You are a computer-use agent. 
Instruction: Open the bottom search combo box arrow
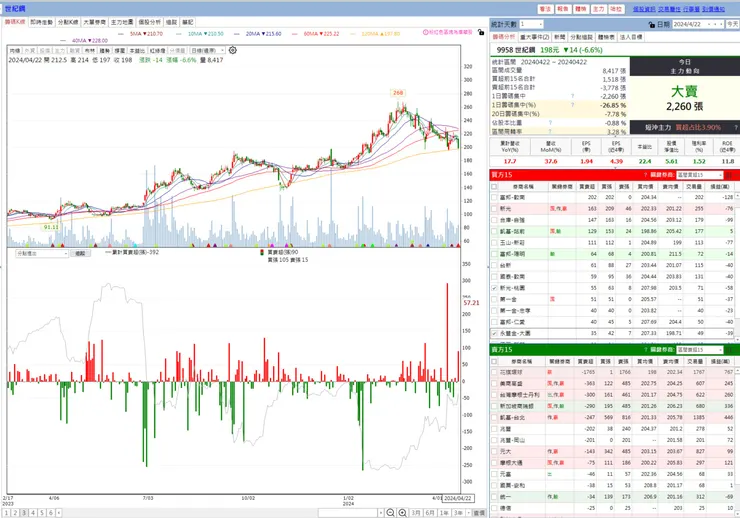point(381,513)
